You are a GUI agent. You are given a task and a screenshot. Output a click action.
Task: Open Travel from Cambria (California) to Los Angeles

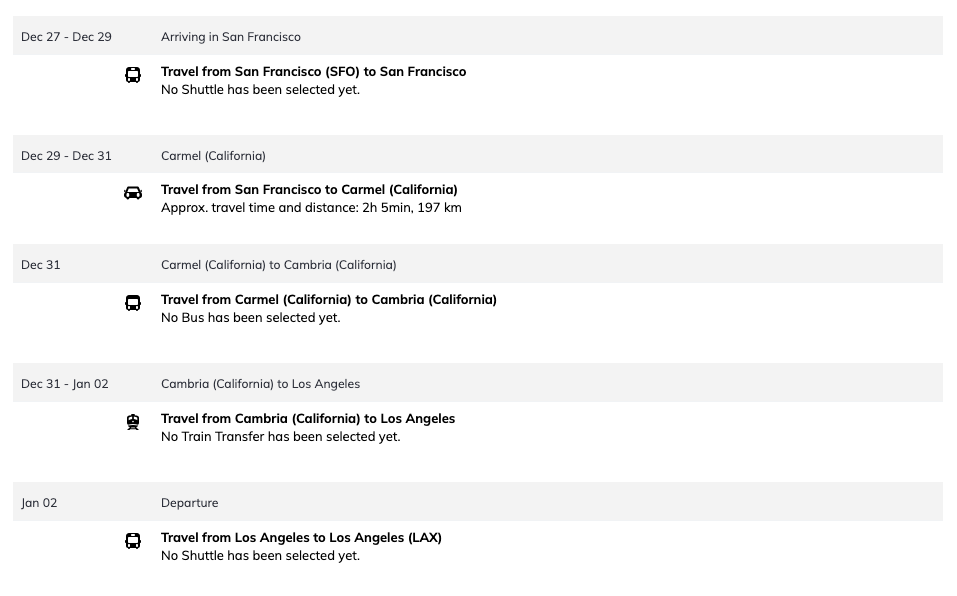pos(308,418)
